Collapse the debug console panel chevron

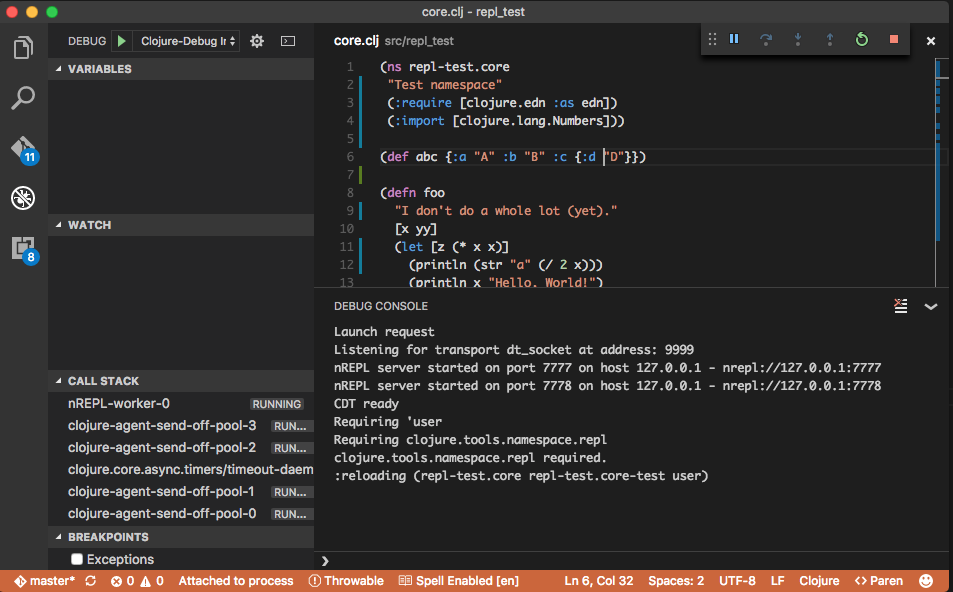click(931, 306)
